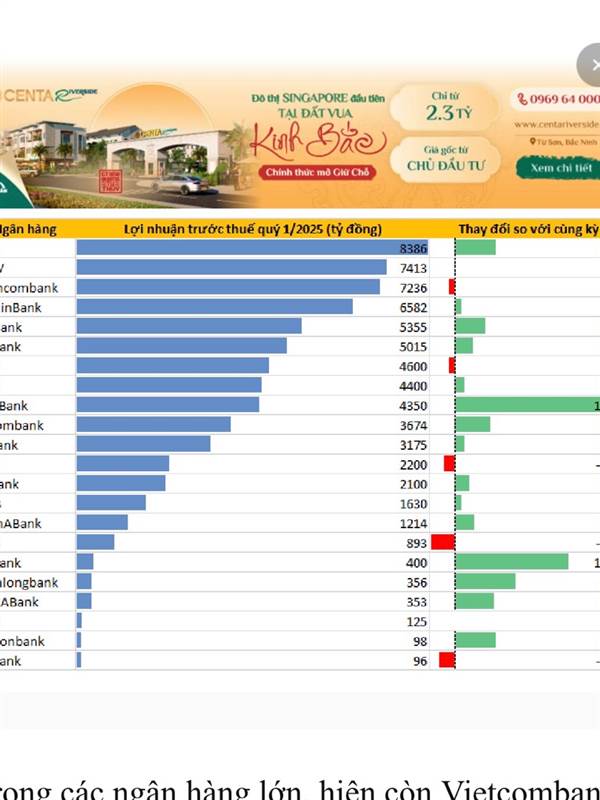
Task: Click the profit value 96
Action: pos(420,661)
